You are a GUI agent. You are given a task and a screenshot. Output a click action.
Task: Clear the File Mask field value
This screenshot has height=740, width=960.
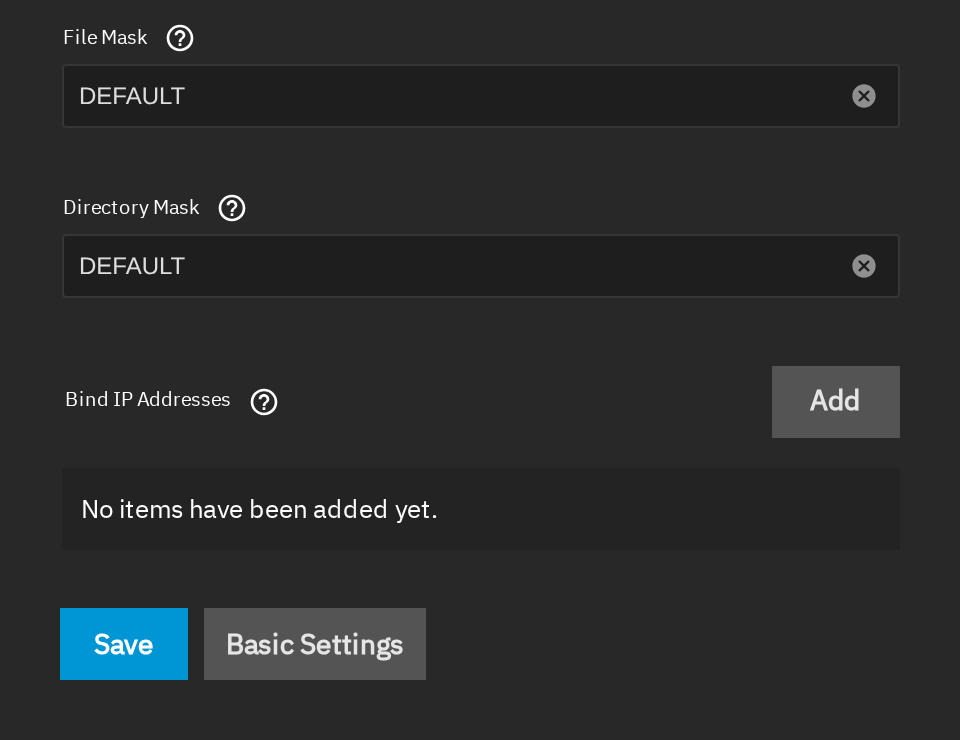[864, 96]
